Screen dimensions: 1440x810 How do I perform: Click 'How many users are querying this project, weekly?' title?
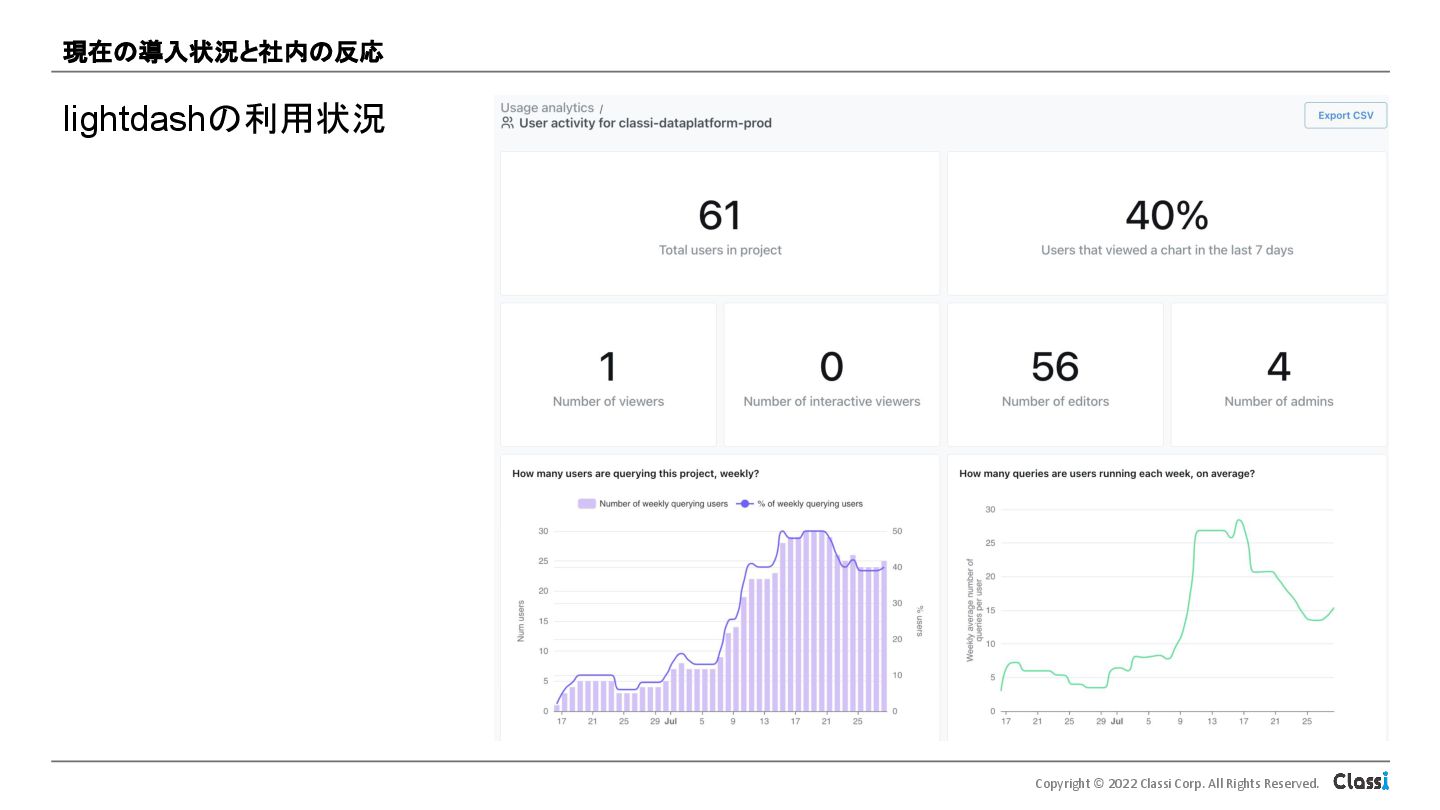(x=635, y=474)
